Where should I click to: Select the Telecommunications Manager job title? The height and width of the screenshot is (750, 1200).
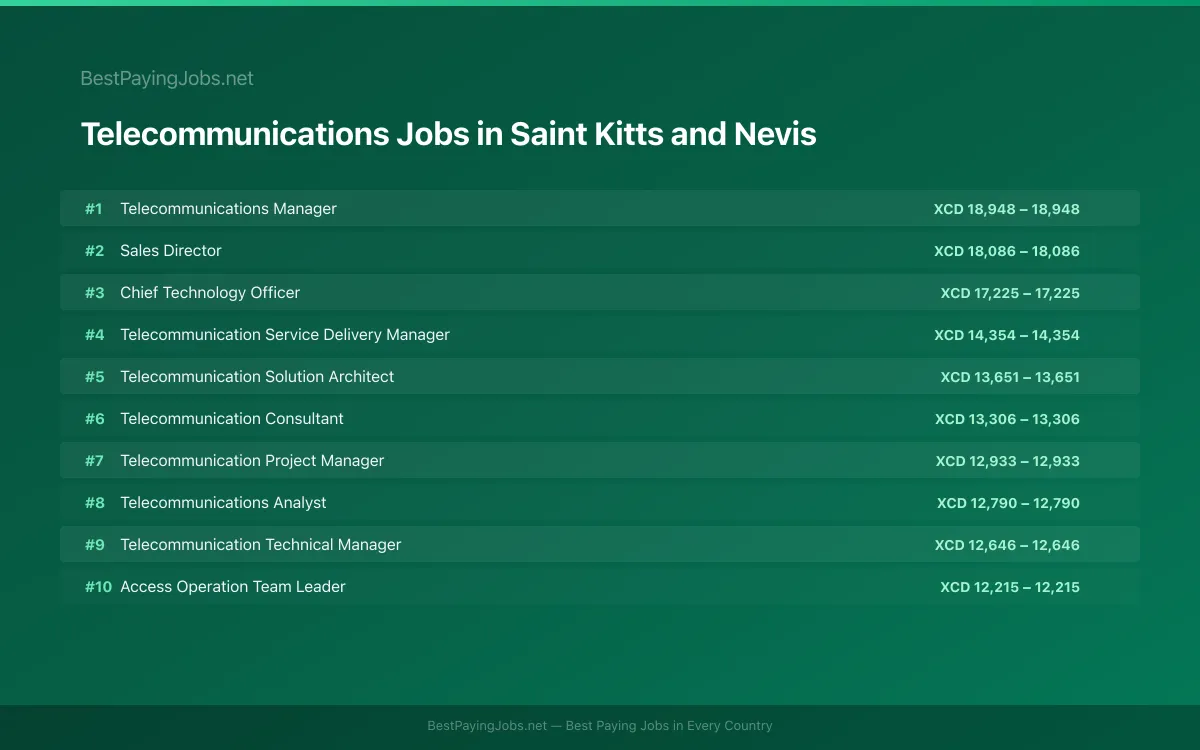(x=228, y=208)
